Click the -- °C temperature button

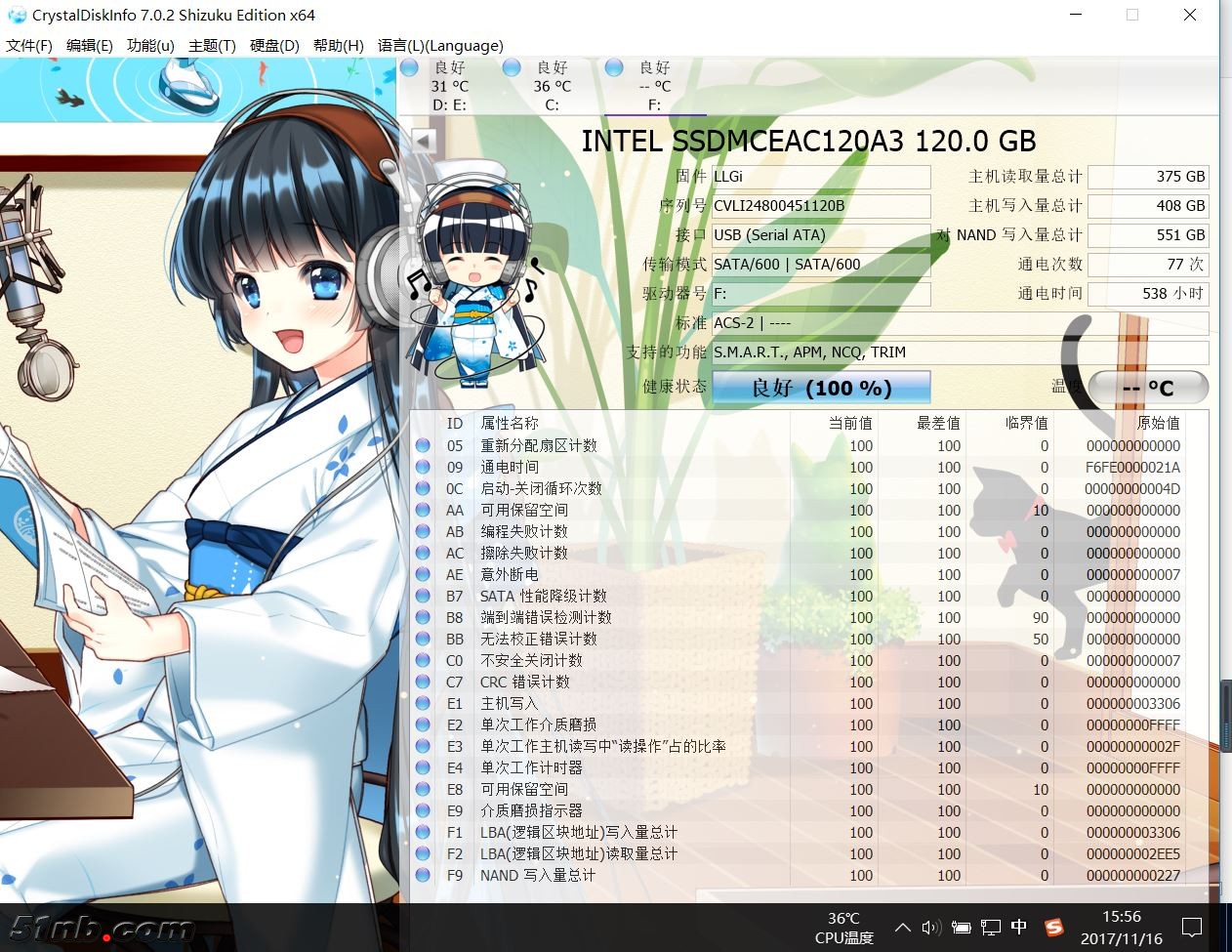point(1148,387)
